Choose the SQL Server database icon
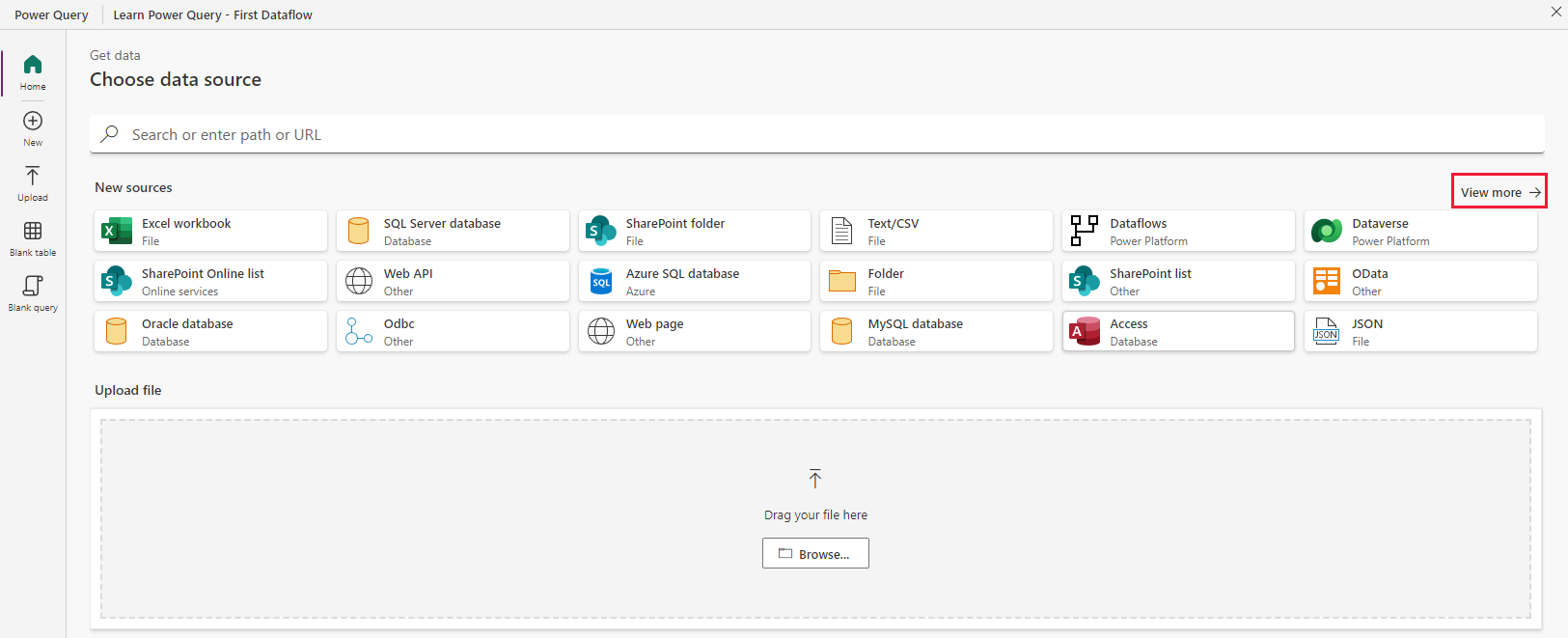The image size is (1568, 638). pos(358,231)
